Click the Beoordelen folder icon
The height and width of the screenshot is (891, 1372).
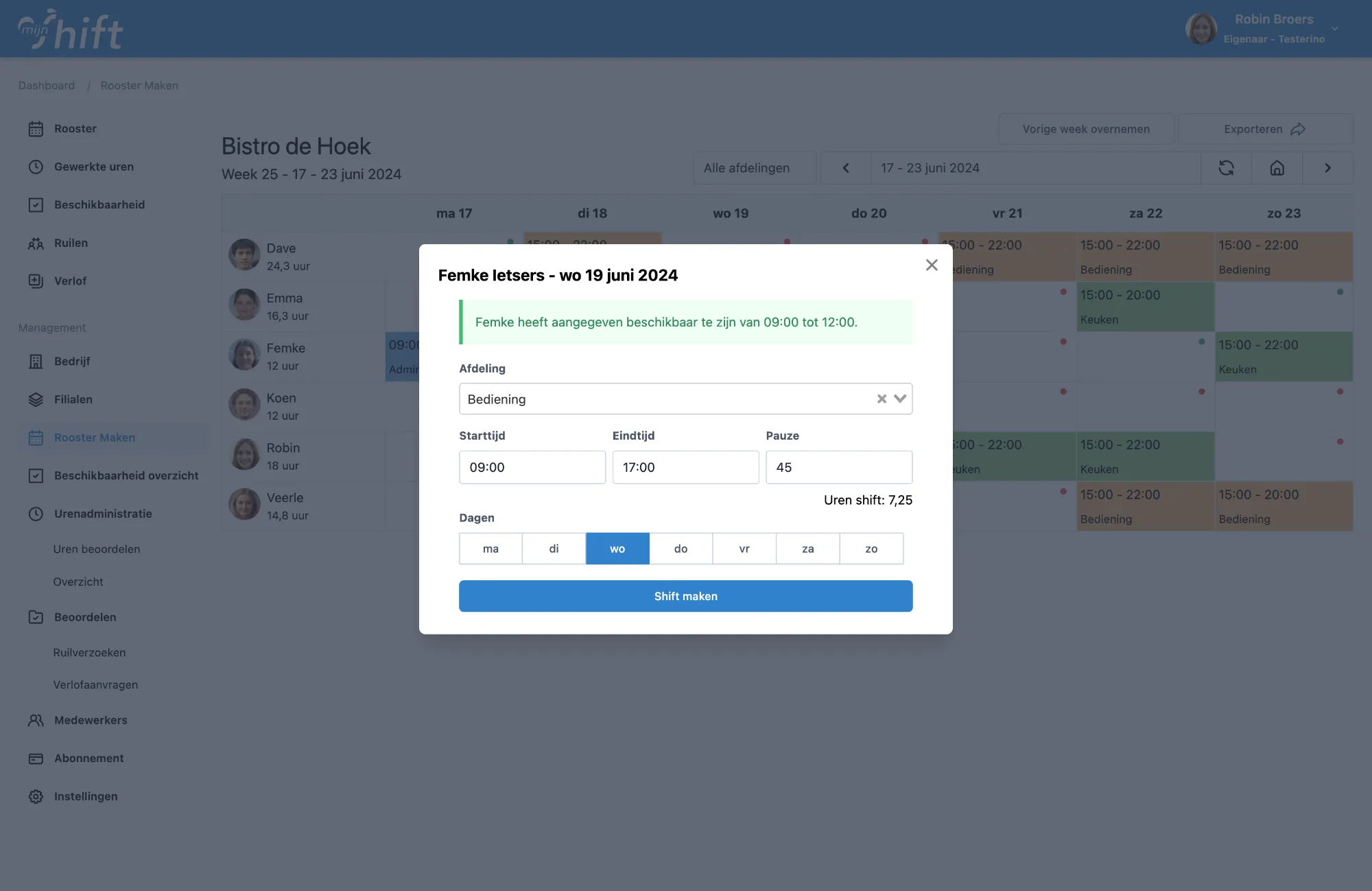(36, 617)
